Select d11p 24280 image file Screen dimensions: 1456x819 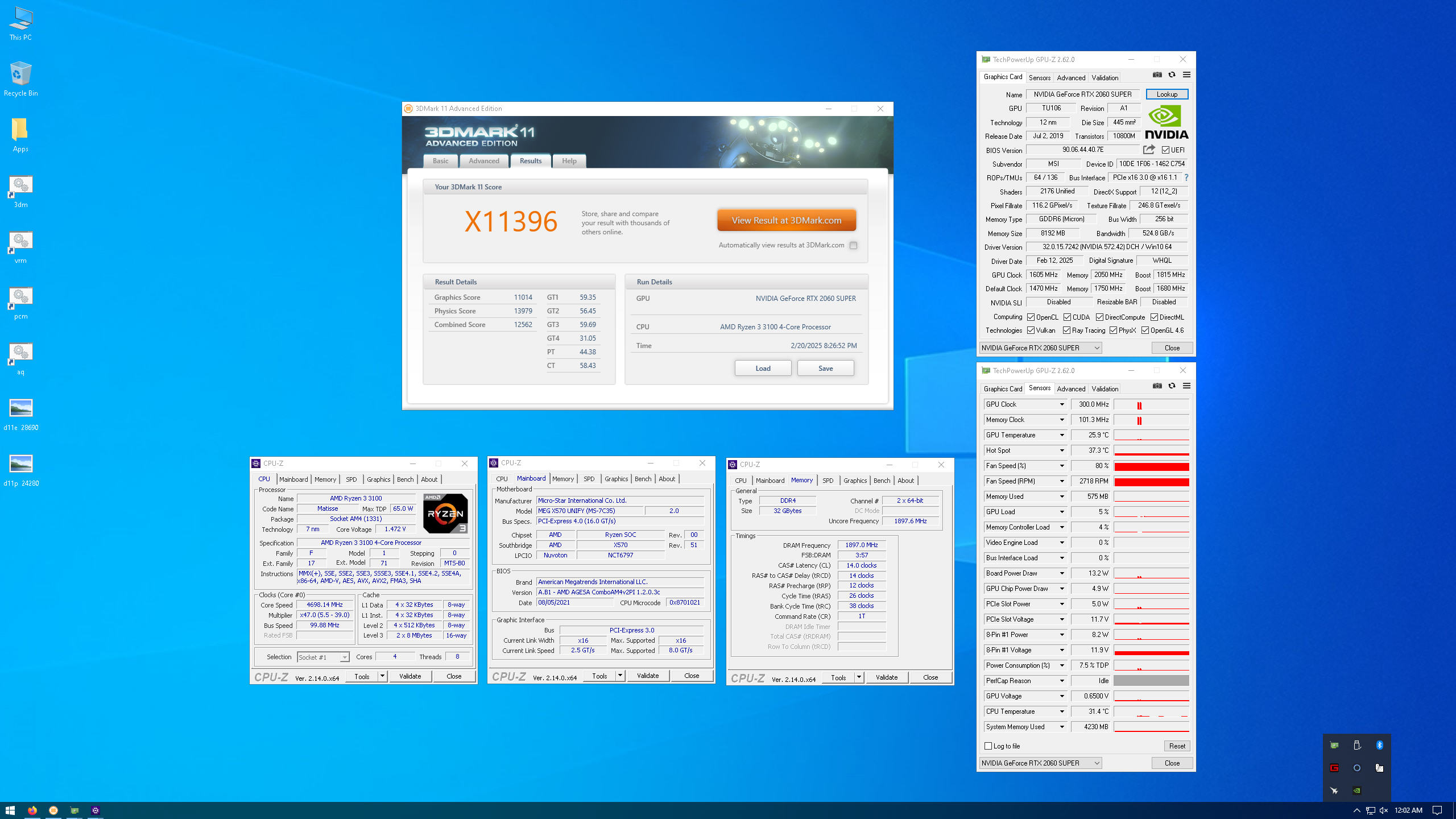click(20, 470)
